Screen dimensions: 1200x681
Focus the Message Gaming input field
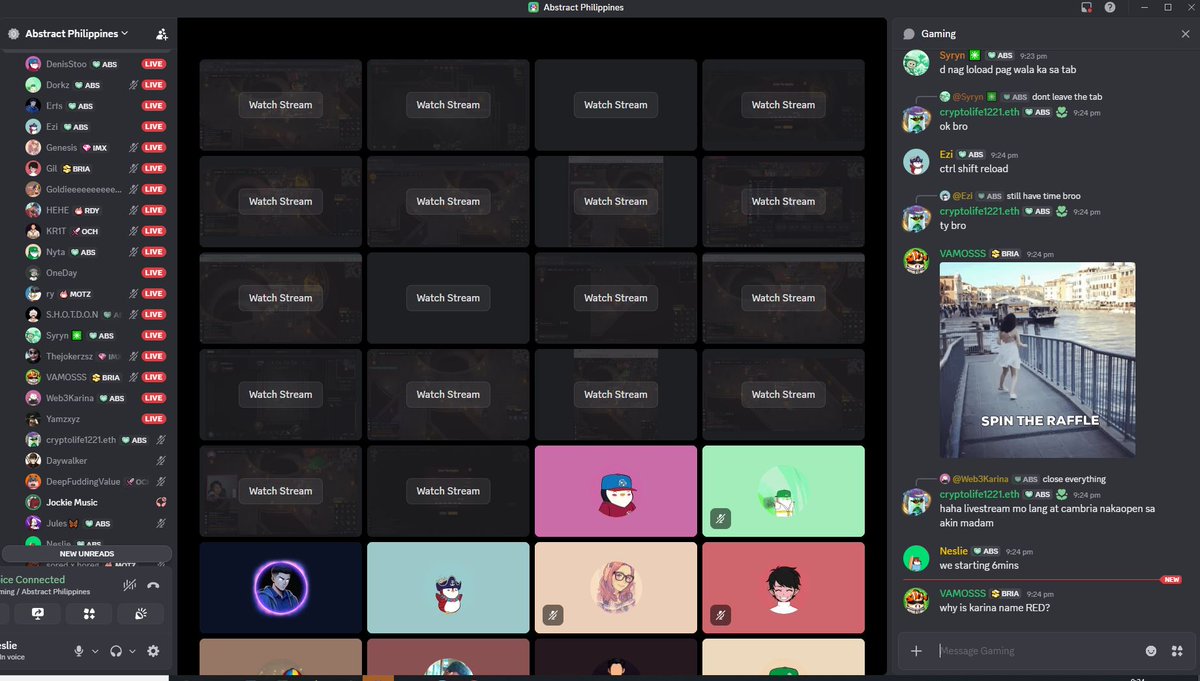1035,651
